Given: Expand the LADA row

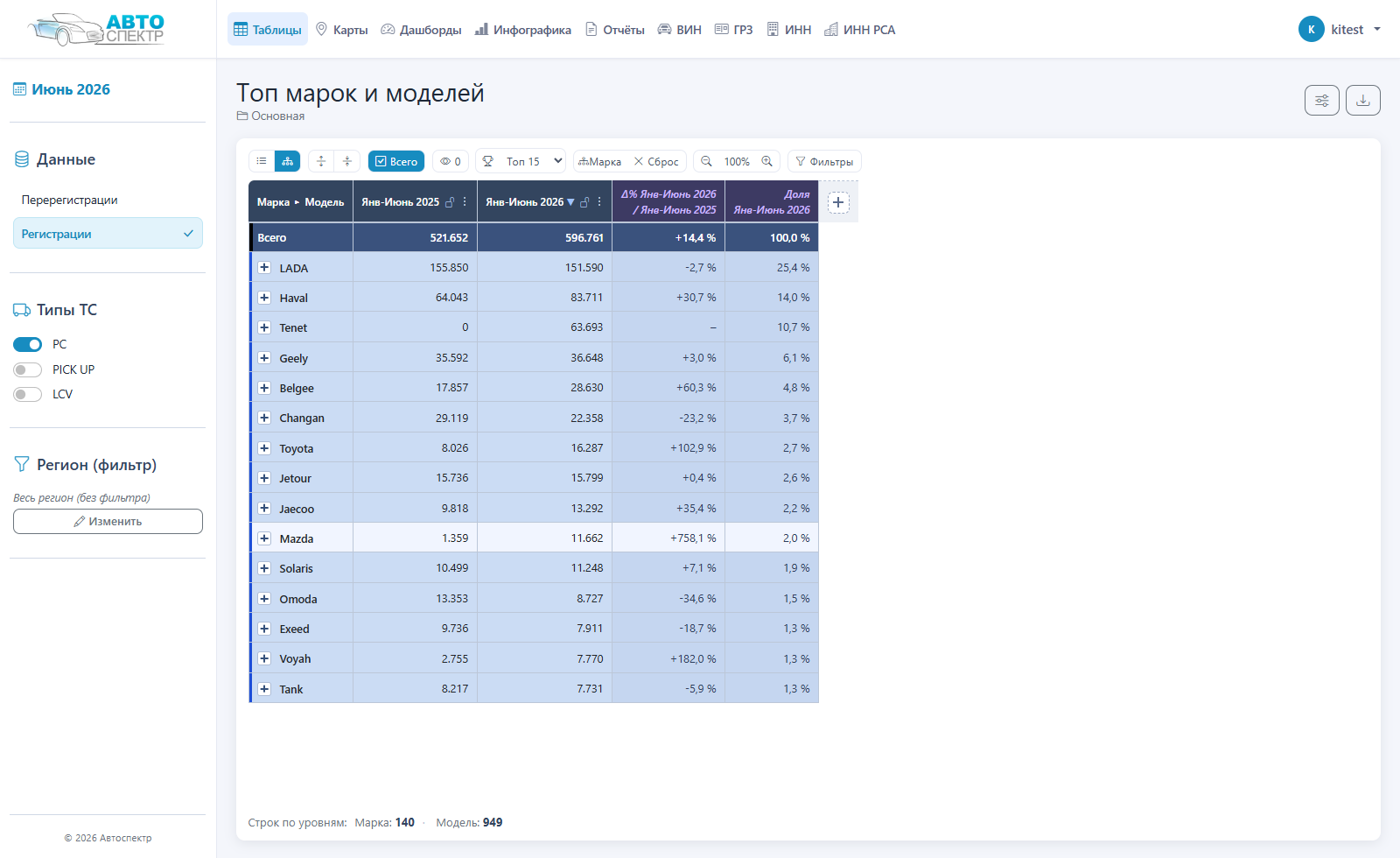Looking at the screenshot, I should 264,267.
